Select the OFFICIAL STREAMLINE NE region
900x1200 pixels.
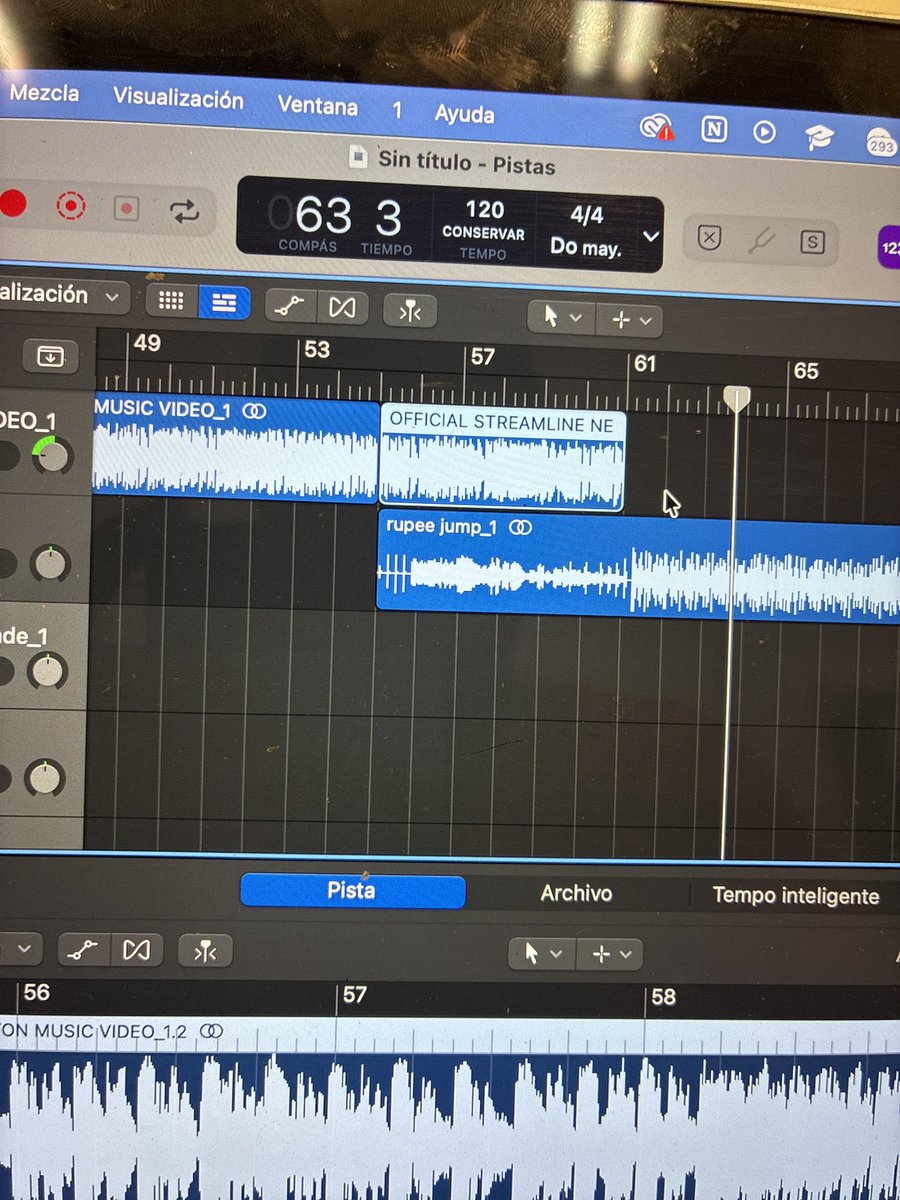pos(502,459)
